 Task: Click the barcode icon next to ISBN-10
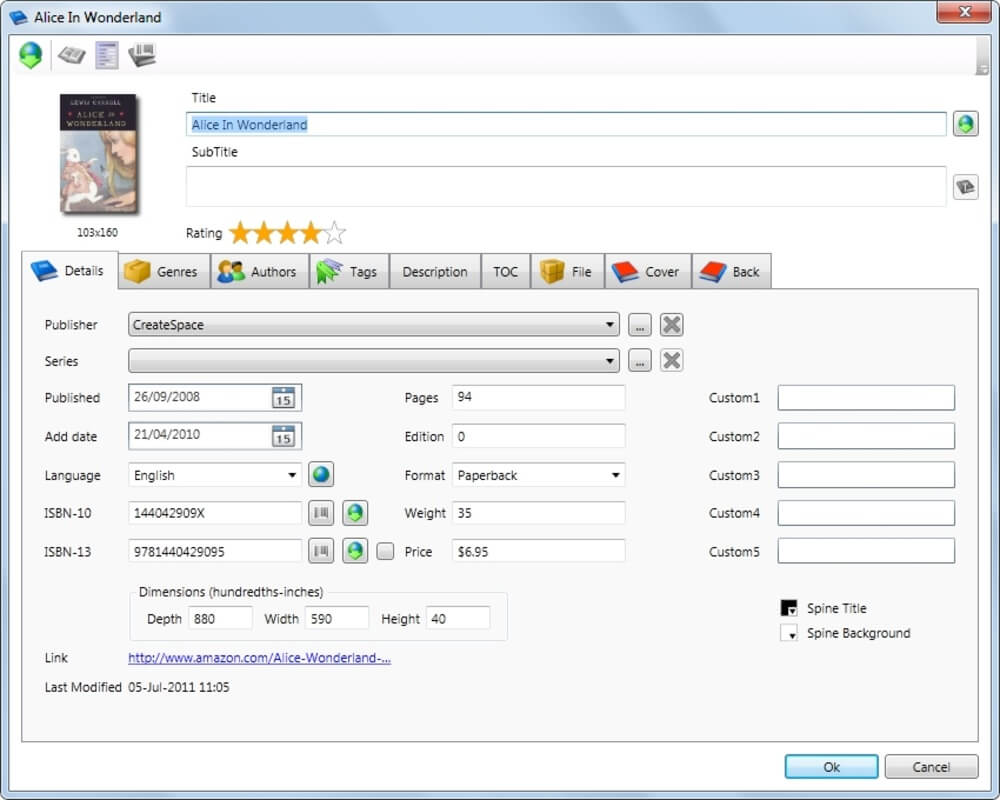[x=320, y=513]
